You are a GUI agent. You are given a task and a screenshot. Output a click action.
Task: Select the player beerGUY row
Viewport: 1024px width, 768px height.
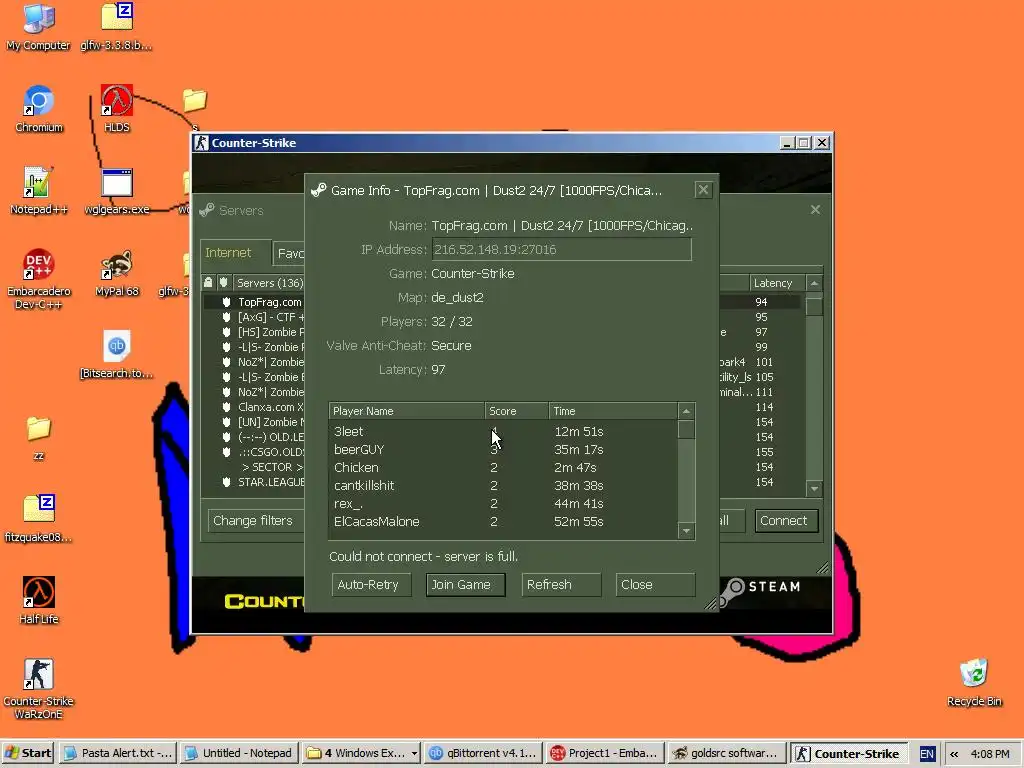point(503,450)
